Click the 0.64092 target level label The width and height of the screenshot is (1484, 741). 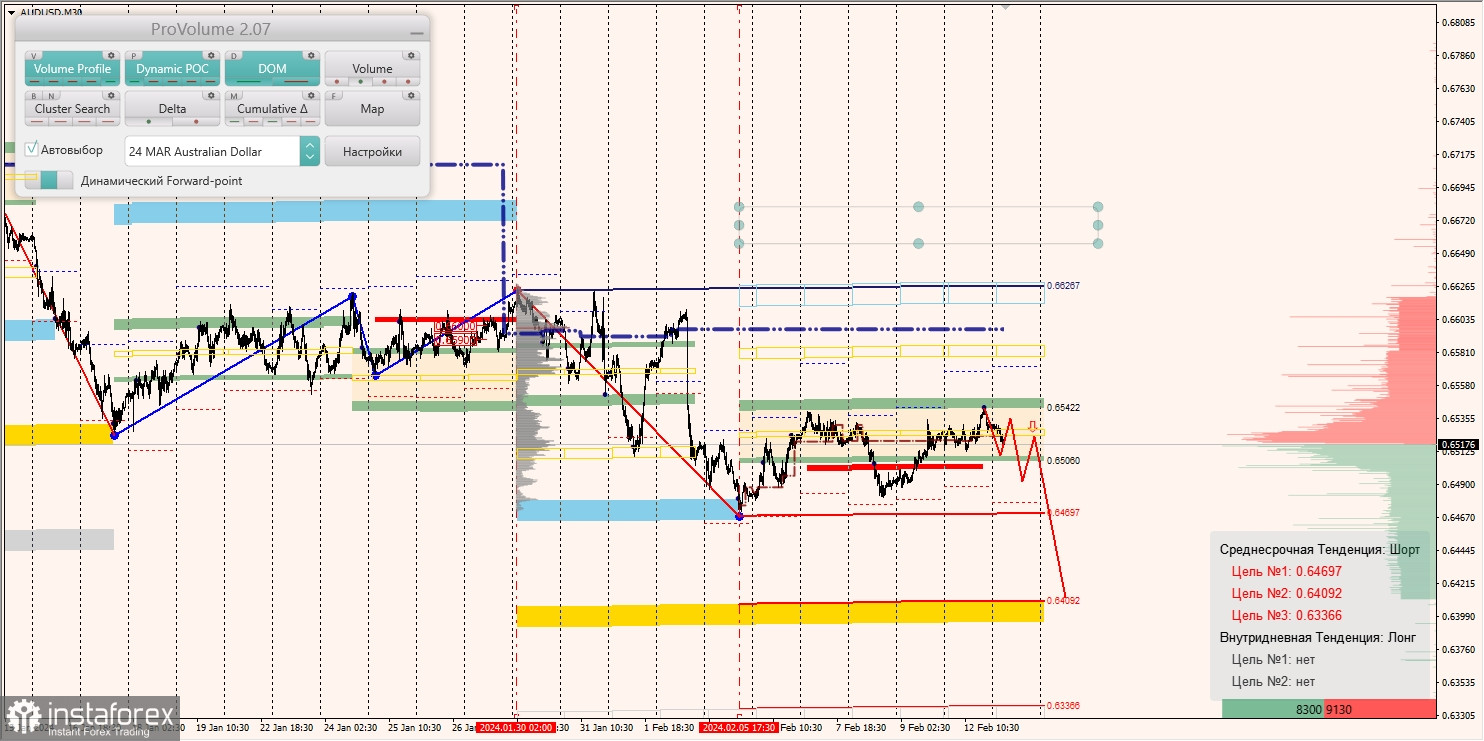(x=1063, y=601)
